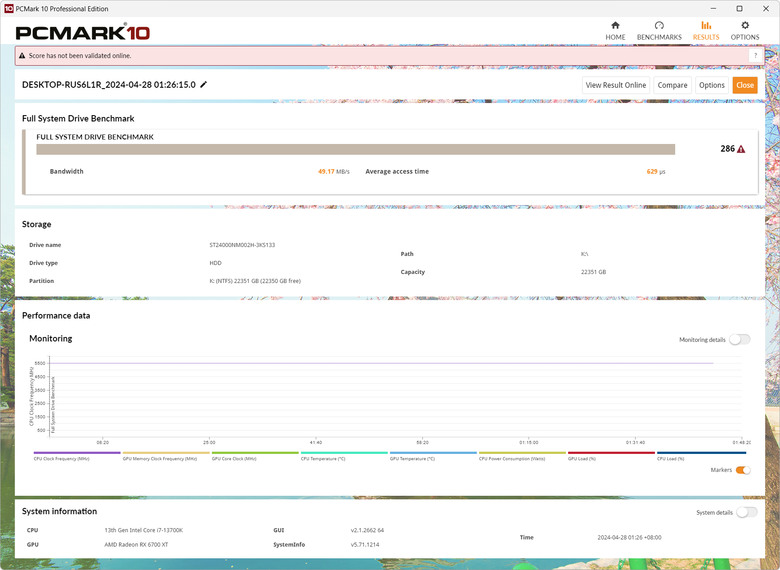Click View Result Online button

click(x=616, y=85)
